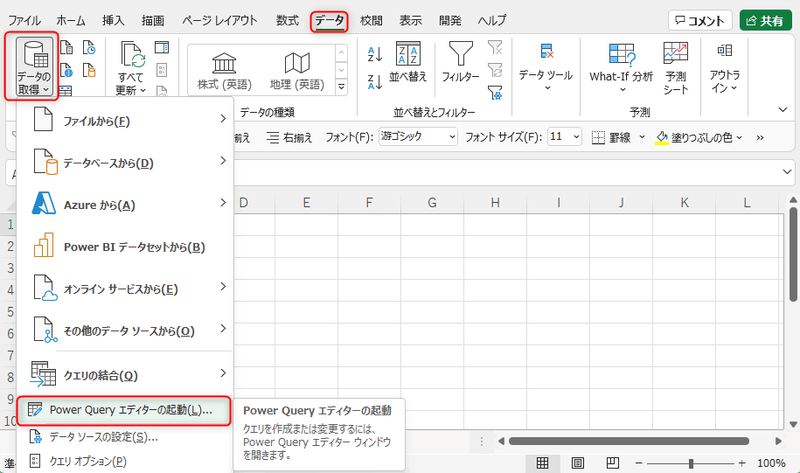
Task: Click the clear filter icon
Action: point(495,47)
